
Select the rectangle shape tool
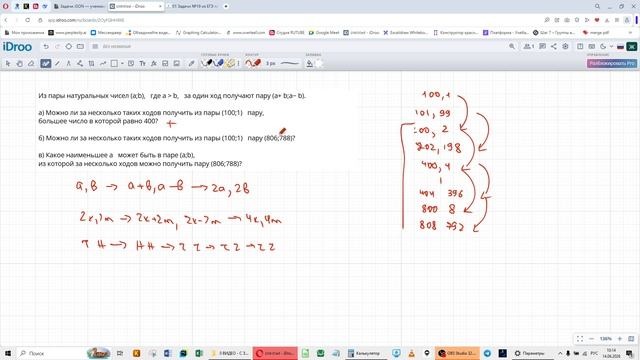tap(114, 63)
